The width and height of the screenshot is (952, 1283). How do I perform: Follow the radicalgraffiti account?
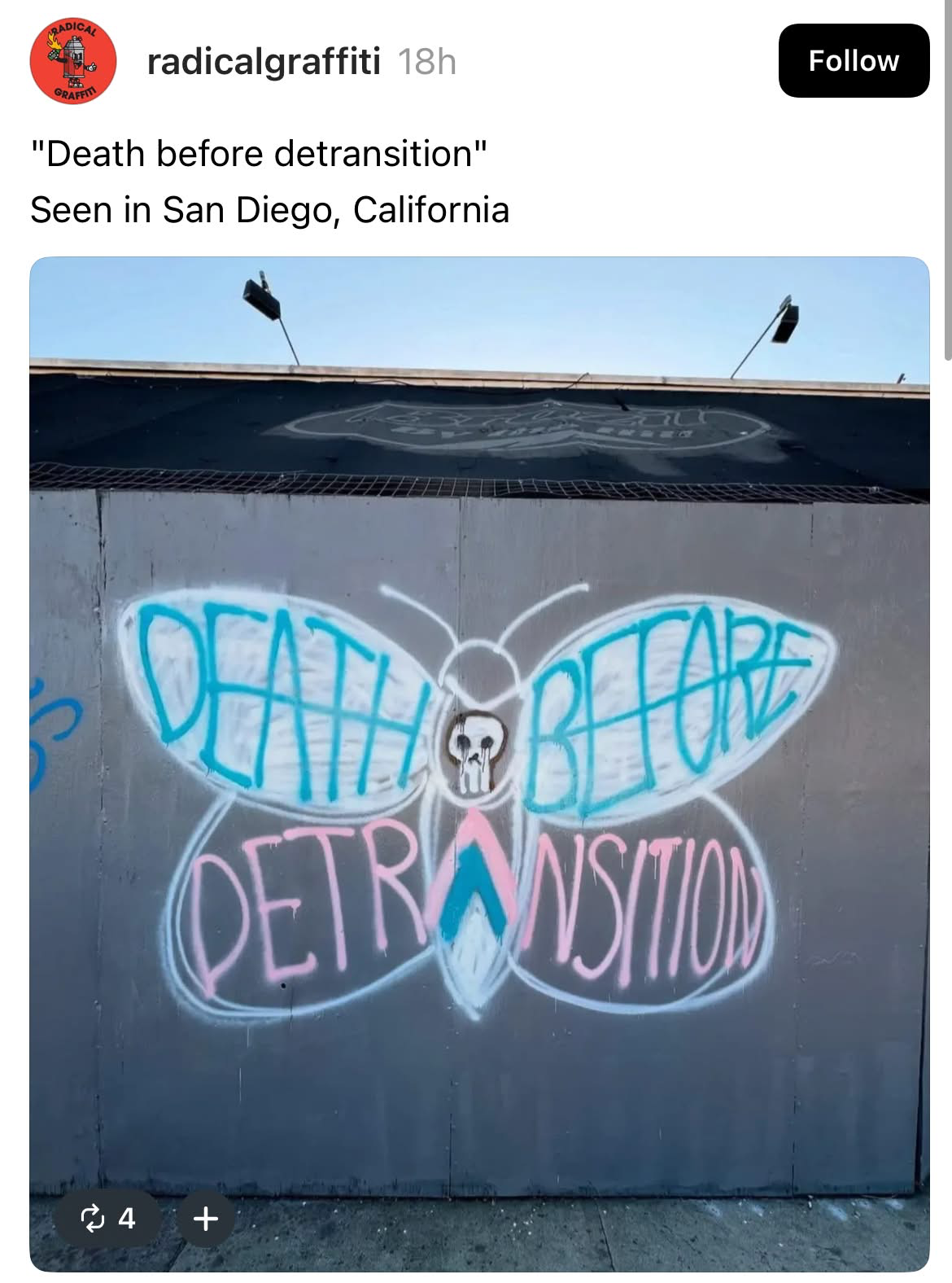pos(854,61)
